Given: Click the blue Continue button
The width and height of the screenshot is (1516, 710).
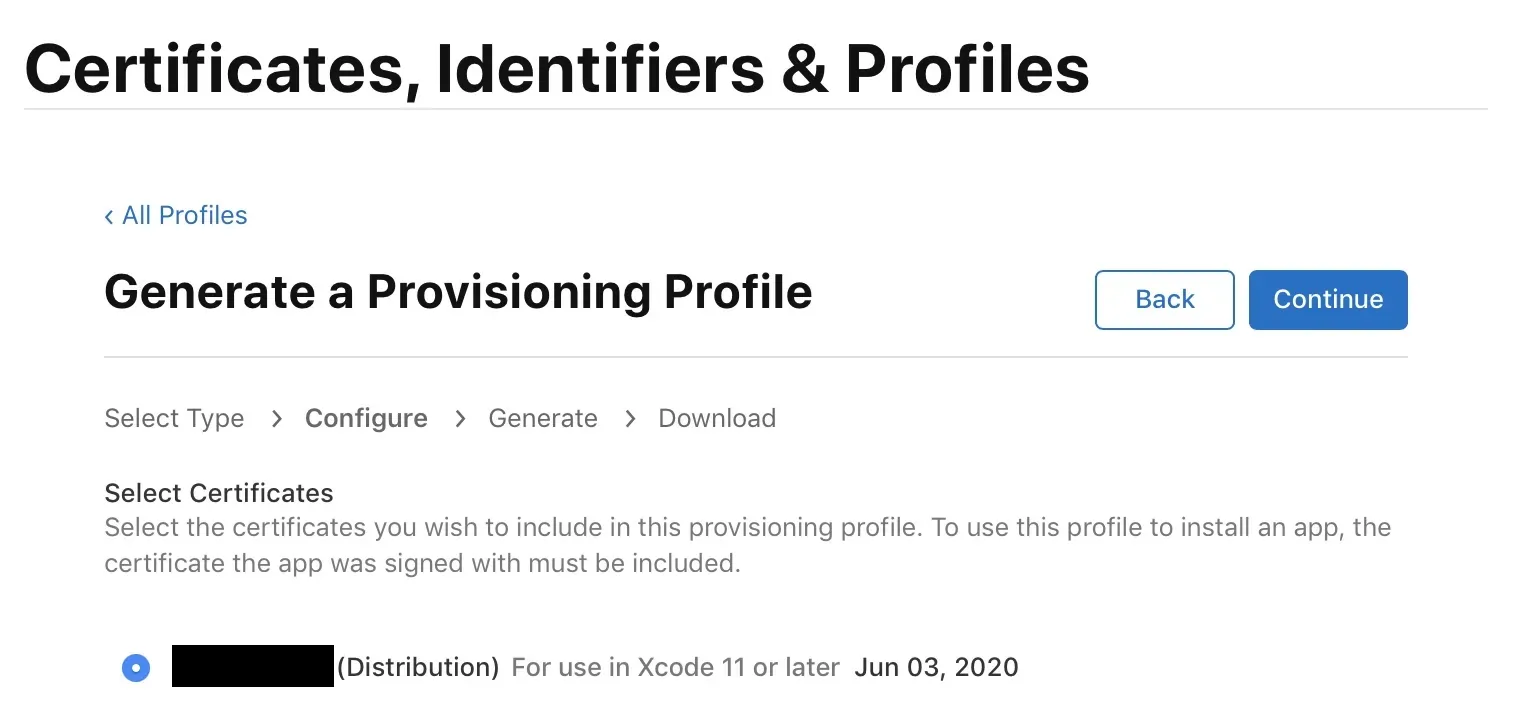Looking at the screenshot, I should (x=1327, y=299).
